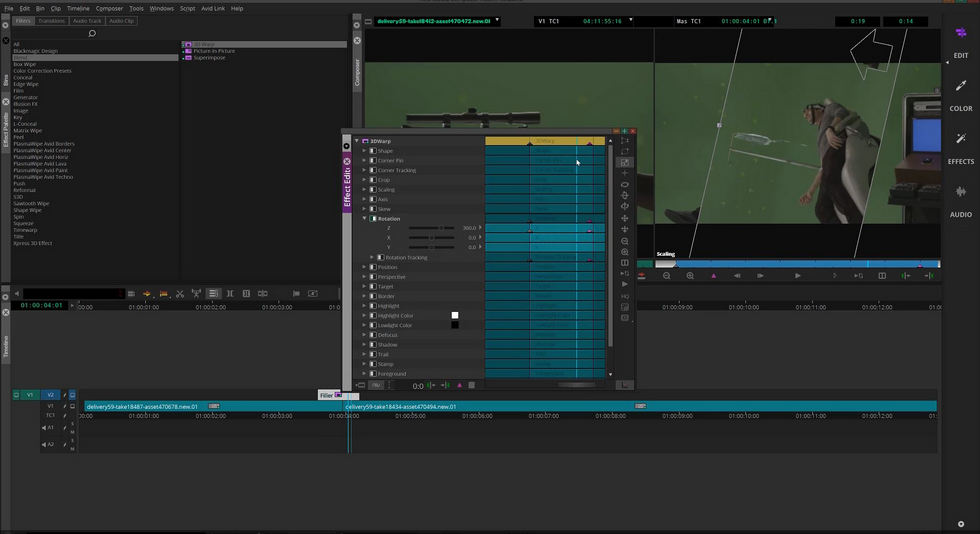Add keyframe with pink triangle under monitor
This screenshot has width=980, height=534.
(x=714, y=276)
